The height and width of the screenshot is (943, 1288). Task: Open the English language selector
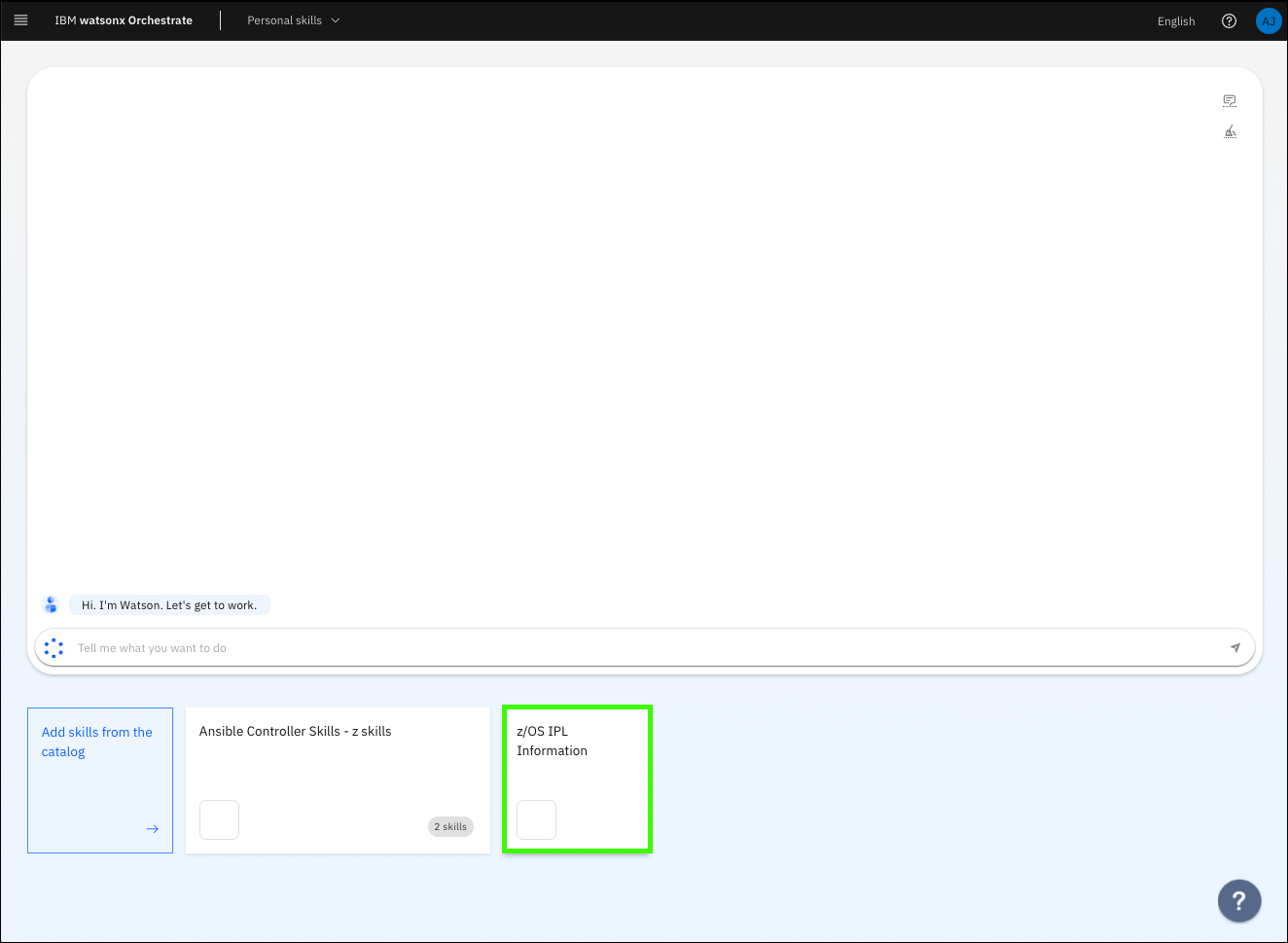click(1175, 21)
